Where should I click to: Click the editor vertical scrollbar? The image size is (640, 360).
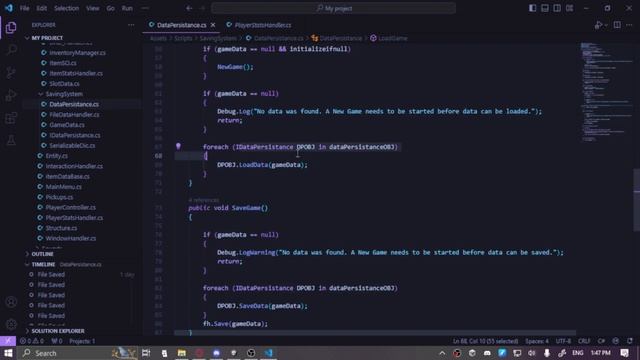pos(636,200)
